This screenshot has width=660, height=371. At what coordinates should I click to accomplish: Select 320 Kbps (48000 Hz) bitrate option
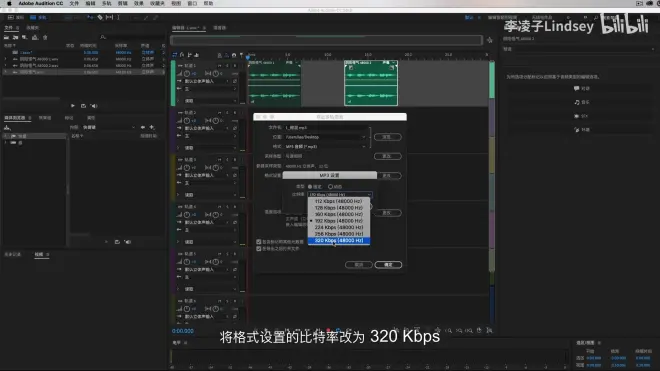coord(339,240)
